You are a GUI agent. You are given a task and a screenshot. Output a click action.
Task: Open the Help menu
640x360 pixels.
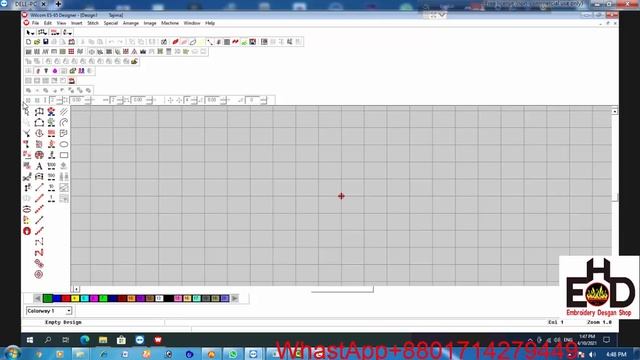point(210,23)
